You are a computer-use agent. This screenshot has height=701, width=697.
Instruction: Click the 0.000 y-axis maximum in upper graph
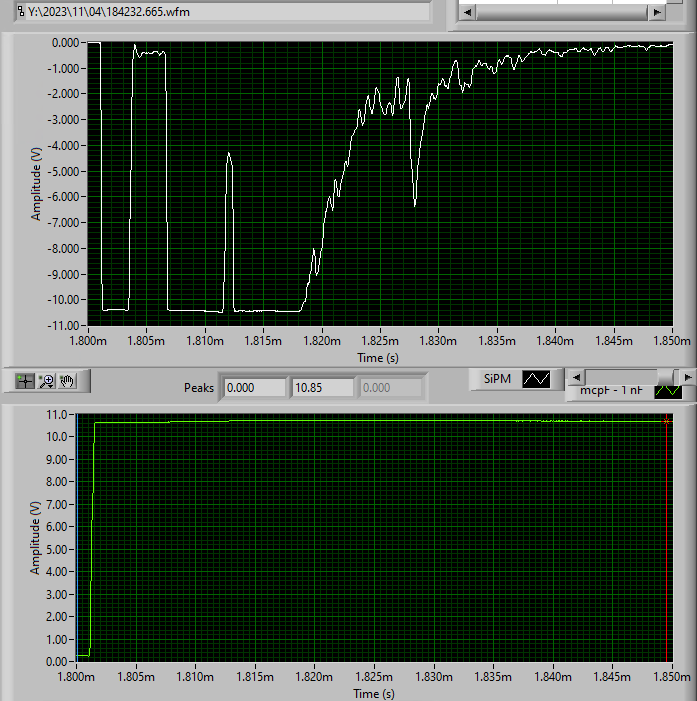click(66, 43)
